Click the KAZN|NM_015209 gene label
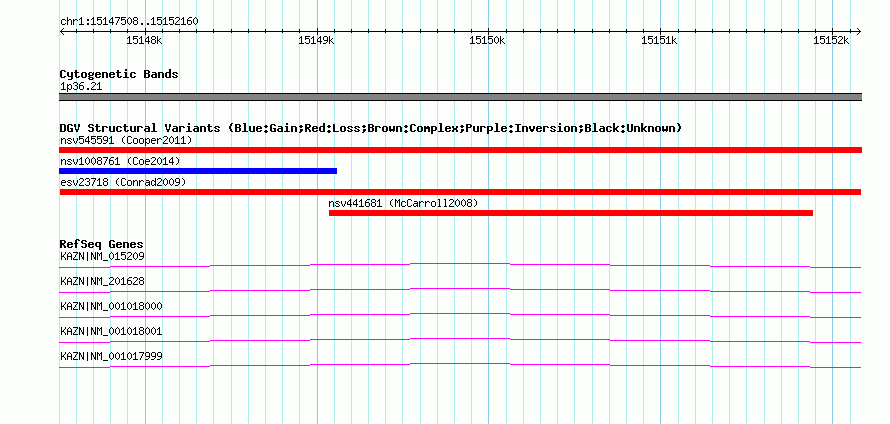 tap(102, 256)
